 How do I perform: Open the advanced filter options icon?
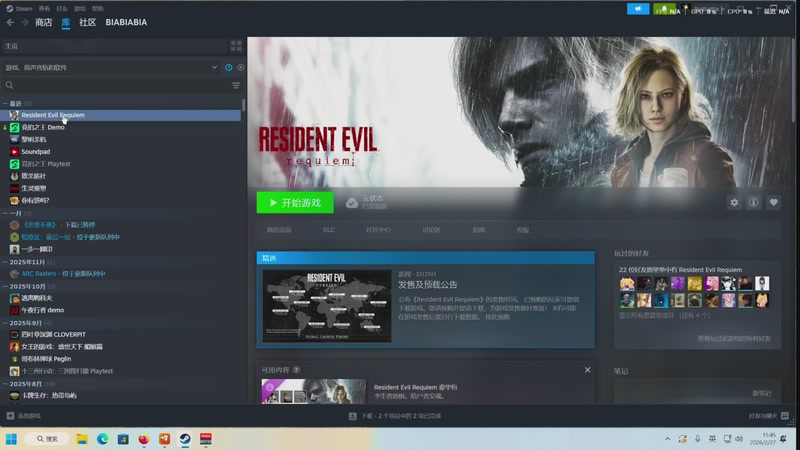click(236, 85)
